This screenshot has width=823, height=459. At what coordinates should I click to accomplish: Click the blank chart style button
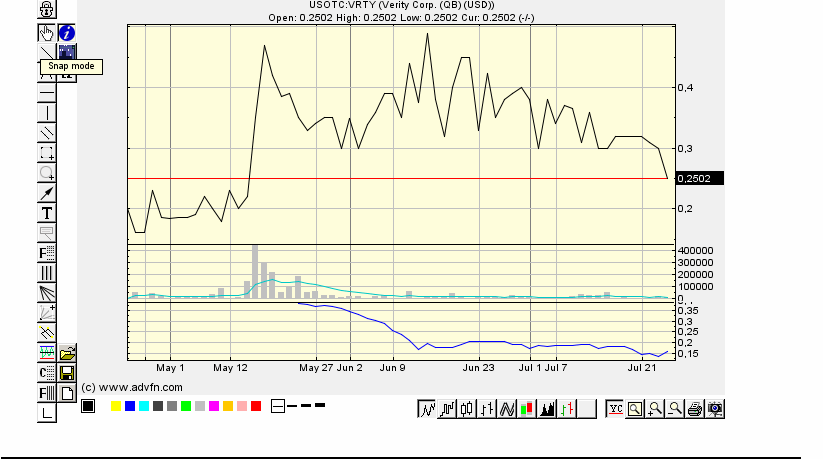587,409
